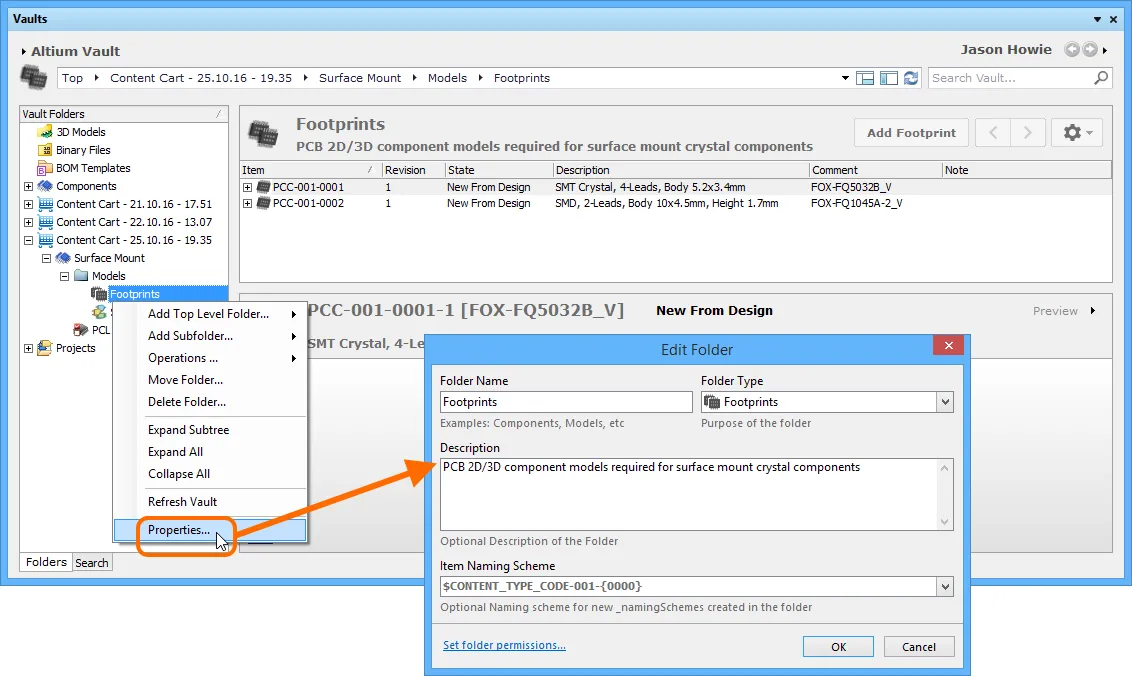Click the forward navigation arrow near Jason Howie

pos(1090,50)
